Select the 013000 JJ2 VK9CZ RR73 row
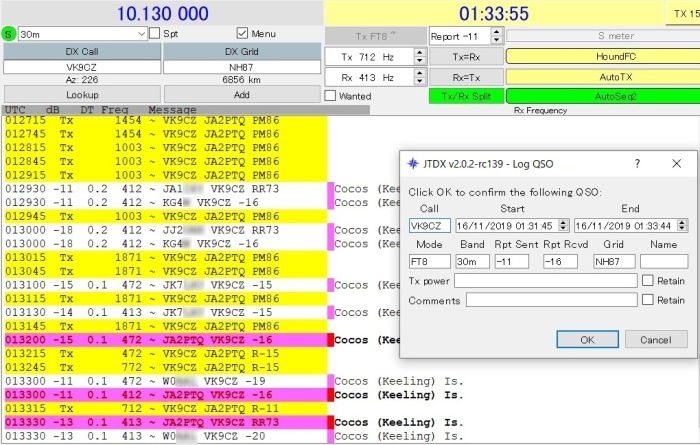700x445 pixels. pos(166,230)
